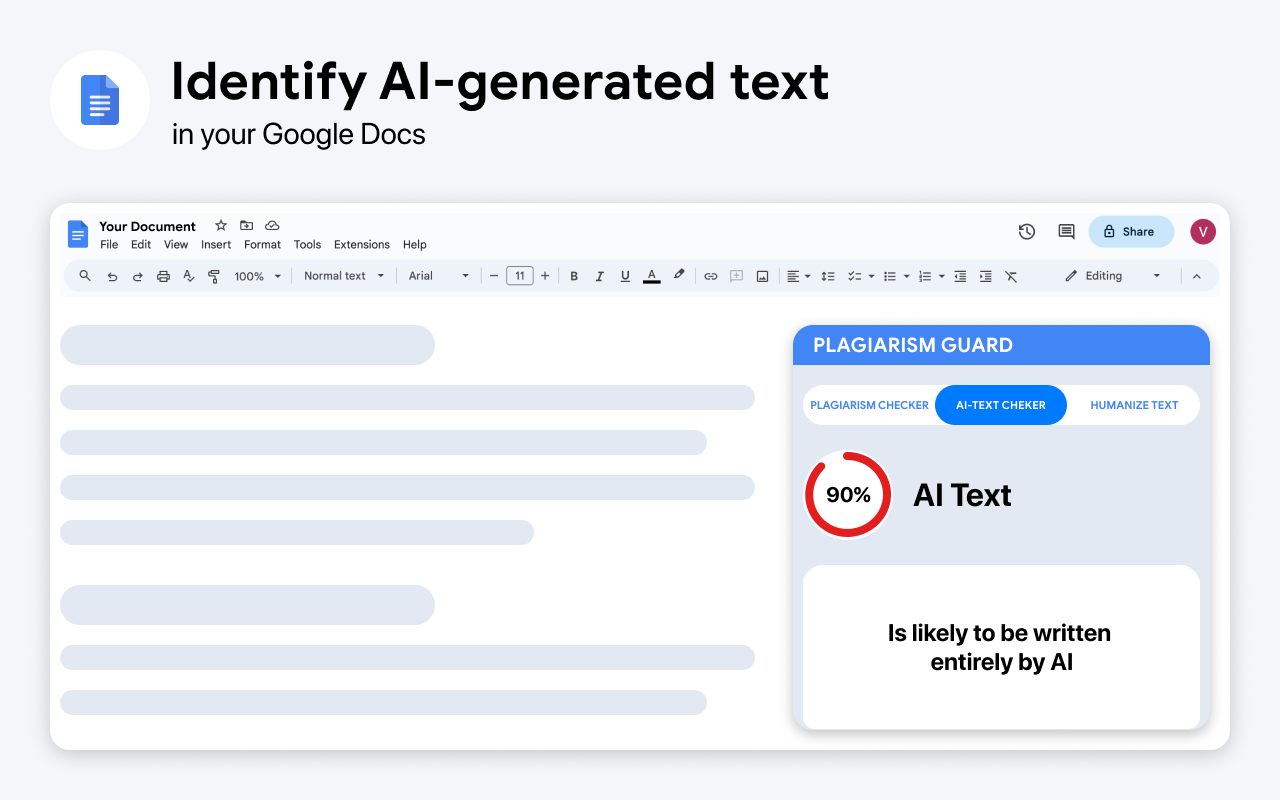
Task: Undo the last action
Action: (x=112, y=276)
